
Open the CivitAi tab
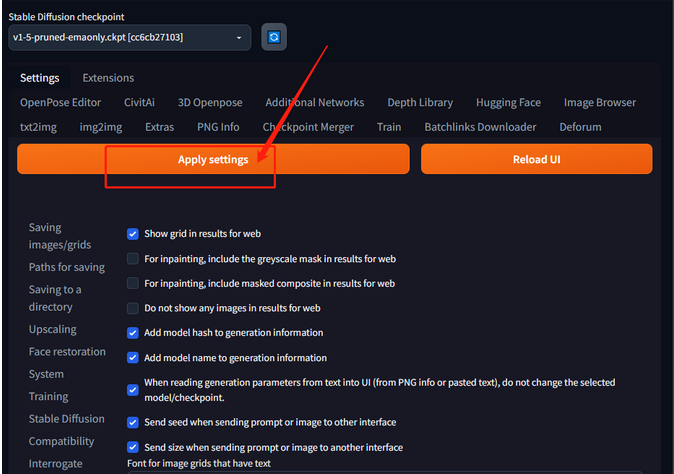[x=139, y=102]
